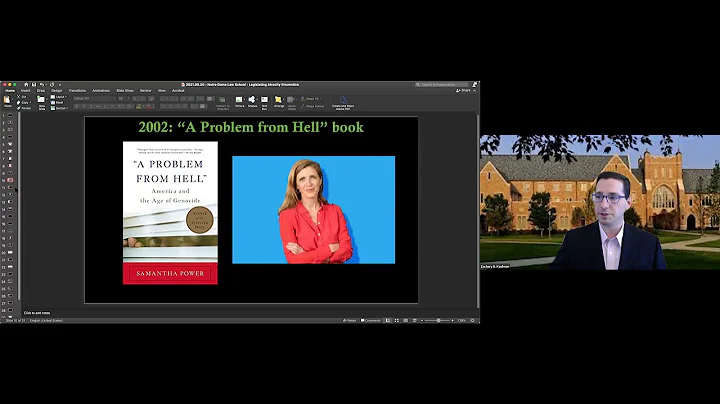
Task: Activate the Format painter
Action: tap(23, 108)
